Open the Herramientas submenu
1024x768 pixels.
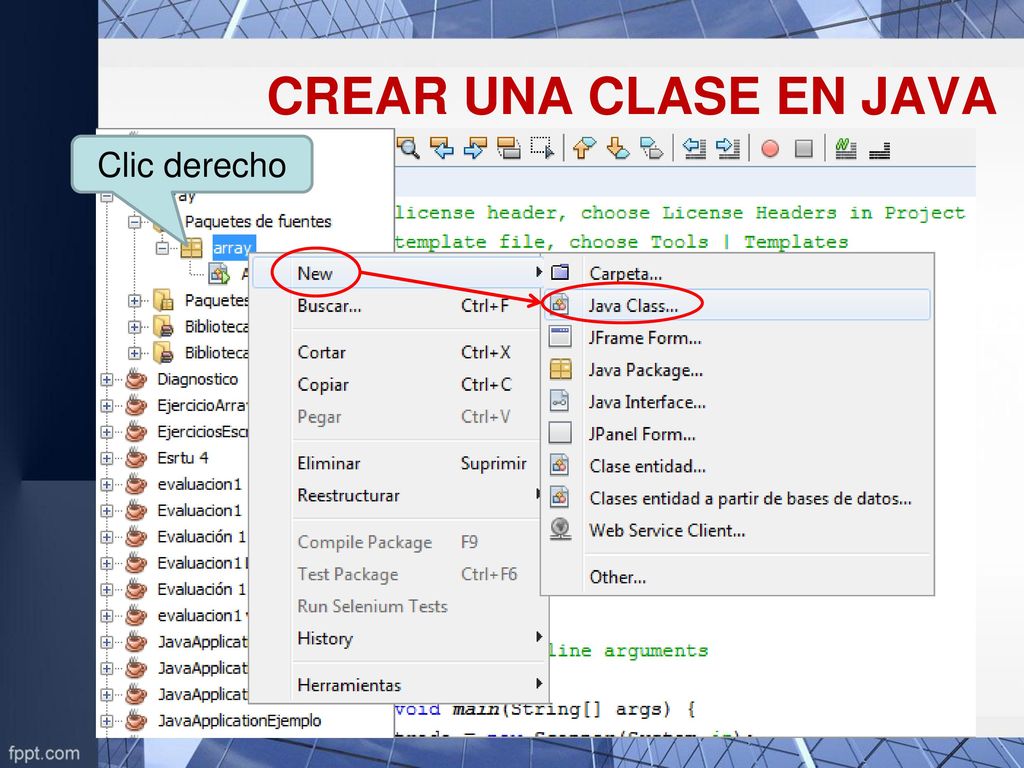point(400,684)
